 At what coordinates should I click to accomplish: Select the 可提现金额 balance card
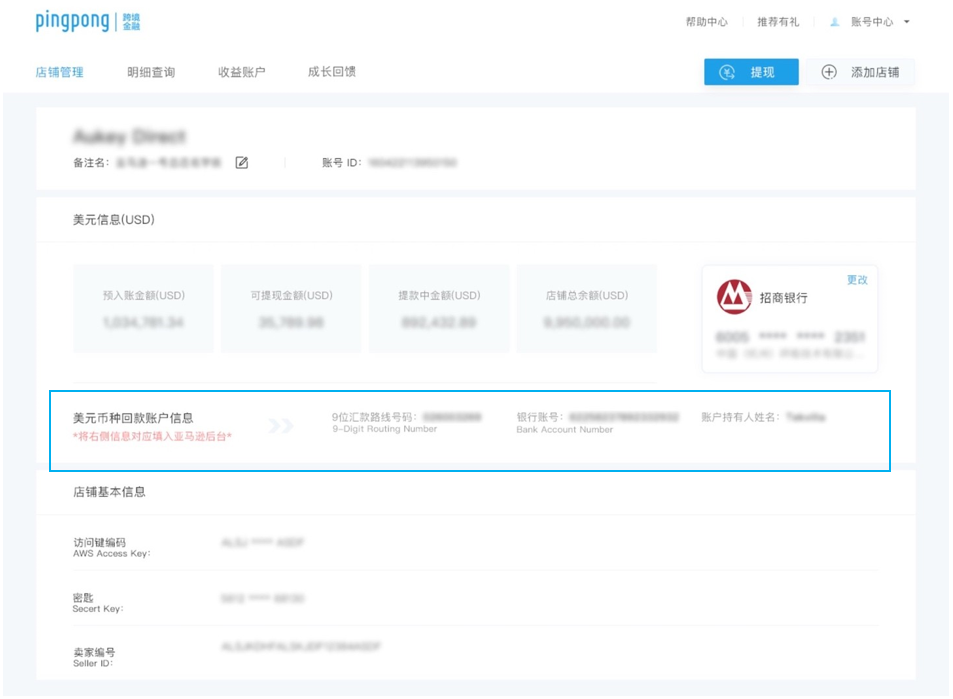pyautogui.click(x=292, y=309)
